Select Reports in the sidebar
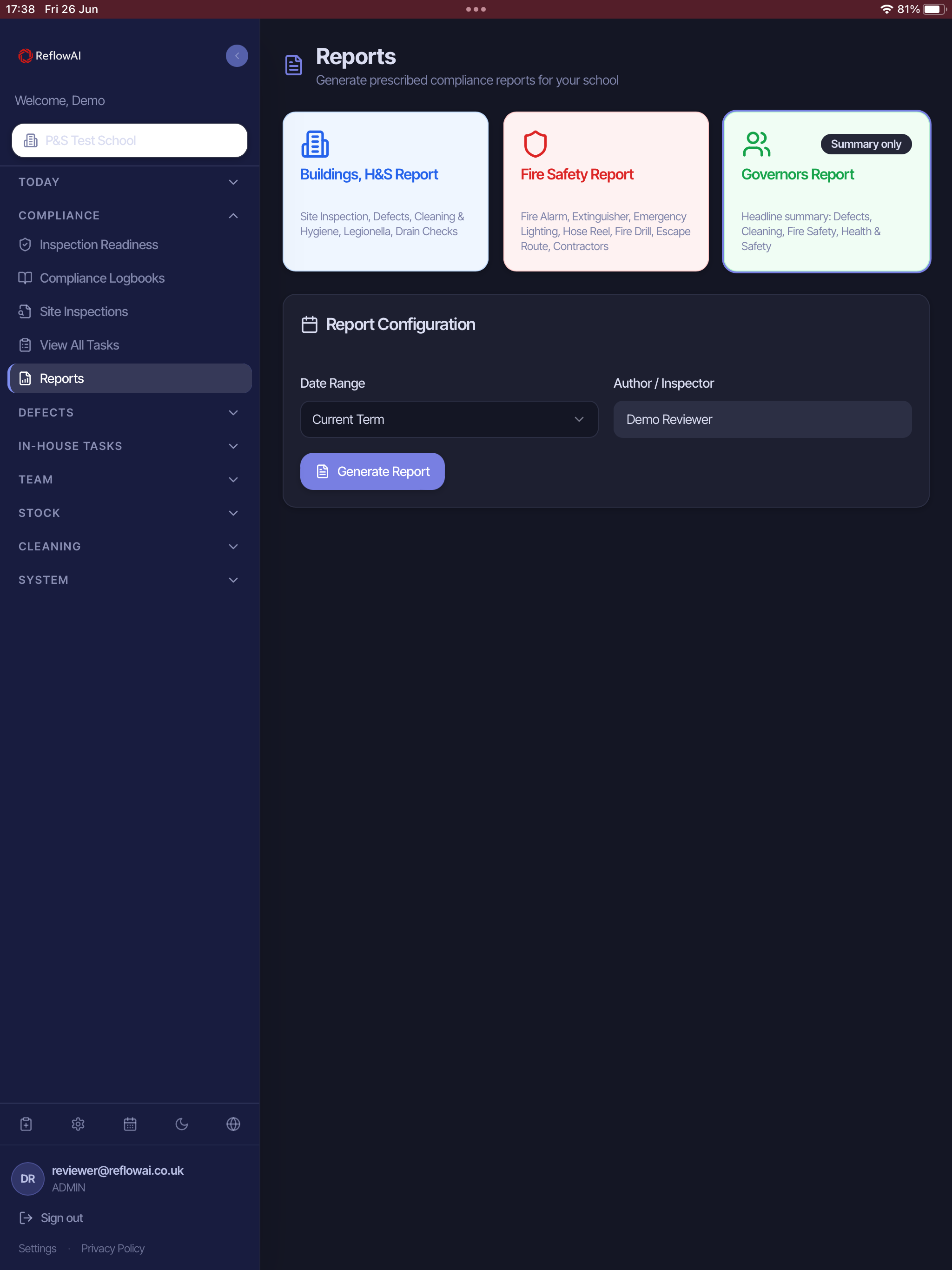This screenshot has width=952, height=1270. click(x=130, y=378)
